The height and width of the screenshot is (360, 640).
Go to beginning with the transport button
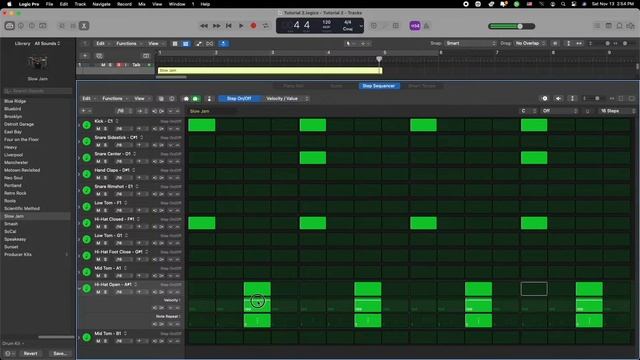pyautogui.click(x=229, y=26)
